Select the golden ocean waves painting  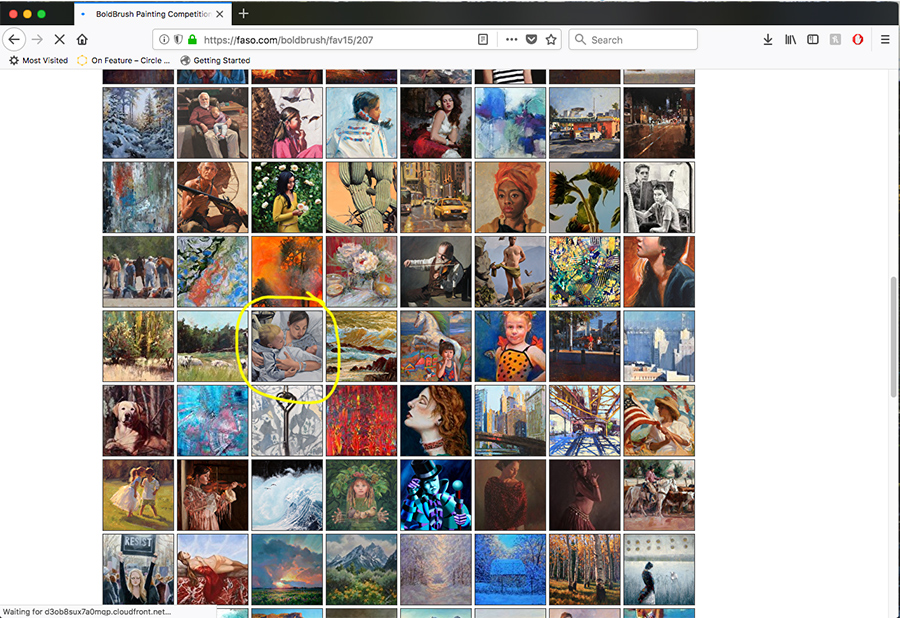tap(362, 346)
